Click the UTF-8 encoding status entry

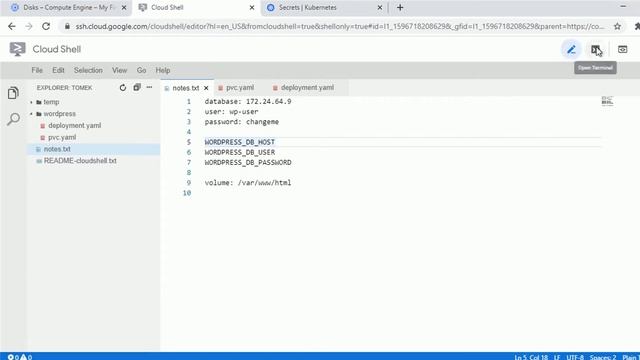[575, 357]
